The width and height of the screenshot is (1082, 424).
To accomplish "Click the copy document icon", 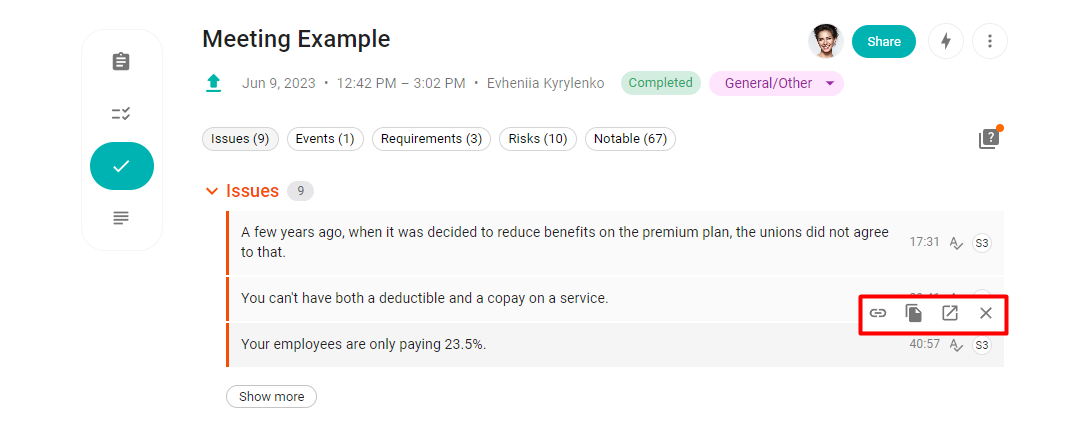I will (x=914, y=314).
